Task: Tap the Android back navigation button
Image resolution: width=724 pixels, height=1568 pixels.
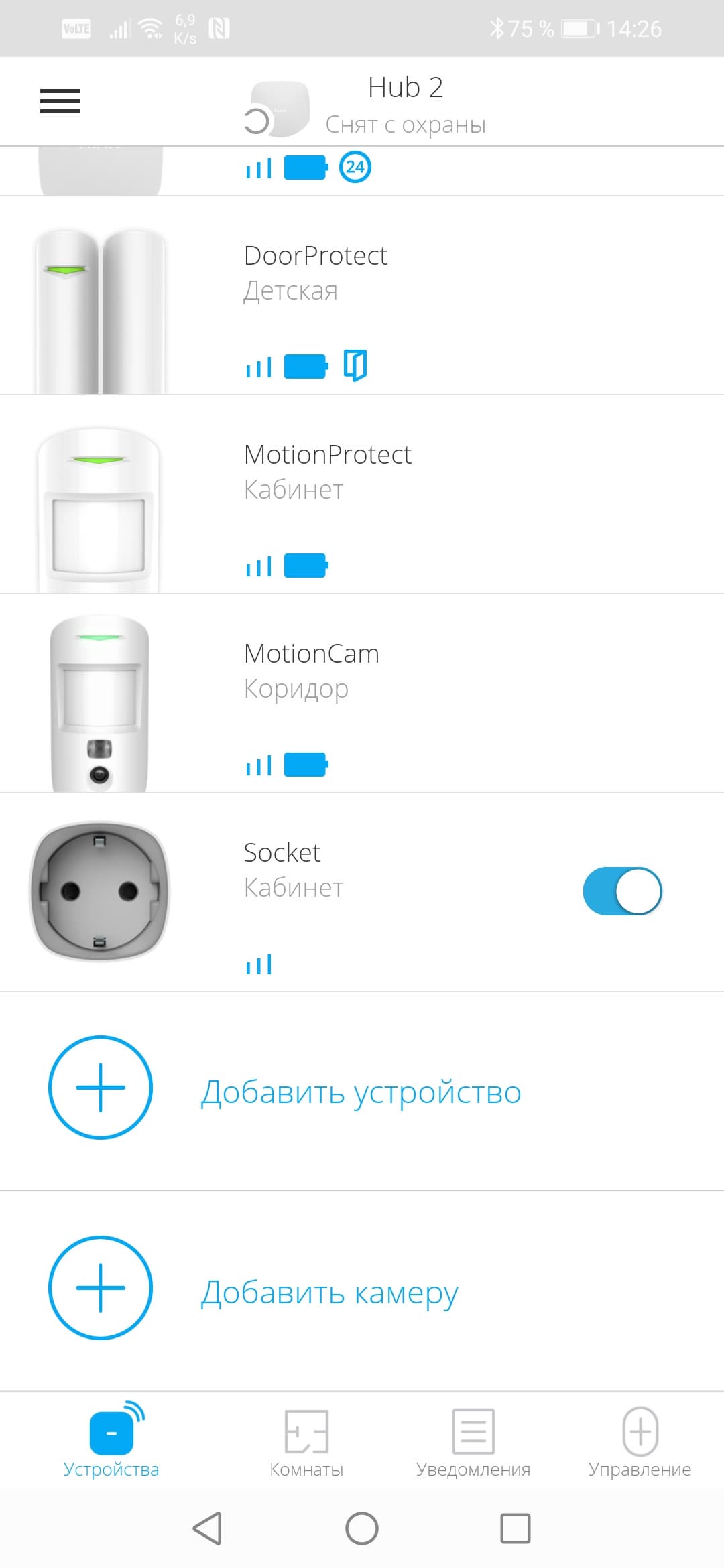Action: (207, 1528)
